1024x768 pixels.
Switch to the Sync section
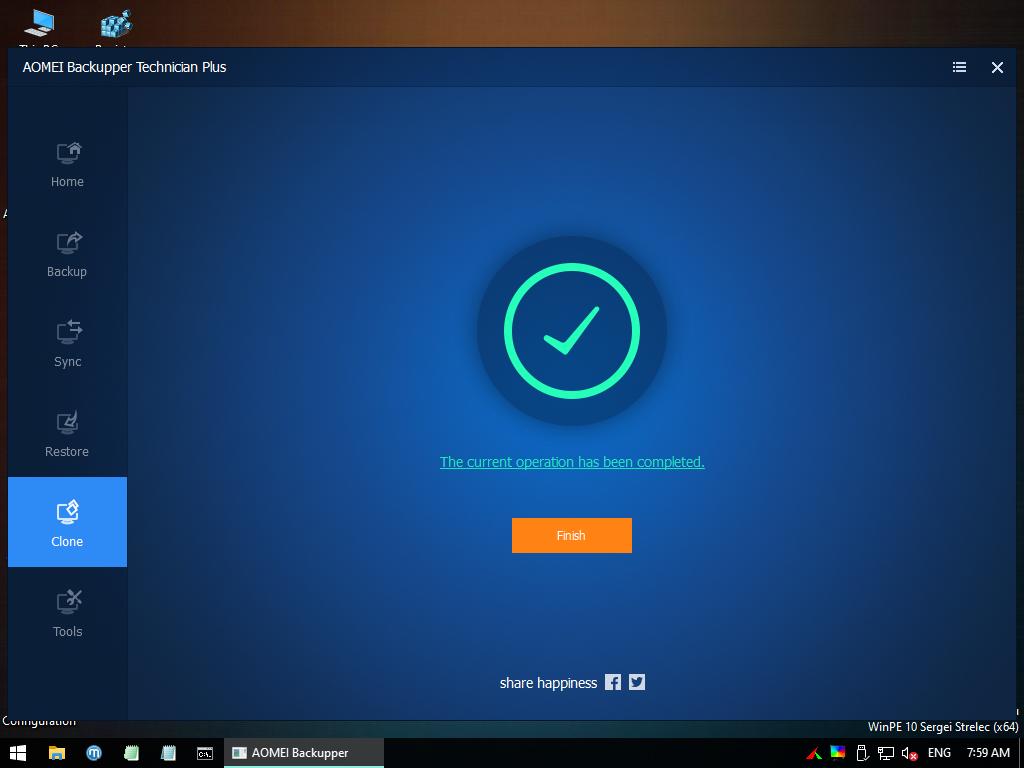tap(67, 345)
